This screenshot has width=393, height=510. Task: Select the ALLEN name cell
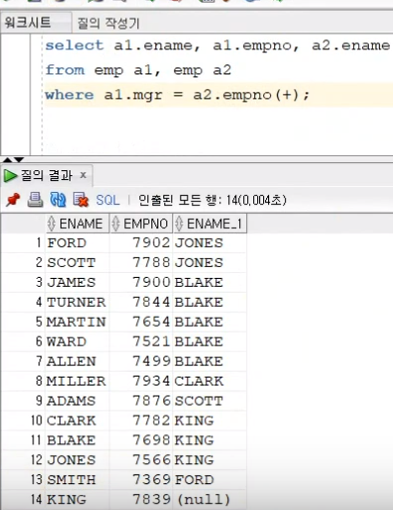click(x=77, y=361)
